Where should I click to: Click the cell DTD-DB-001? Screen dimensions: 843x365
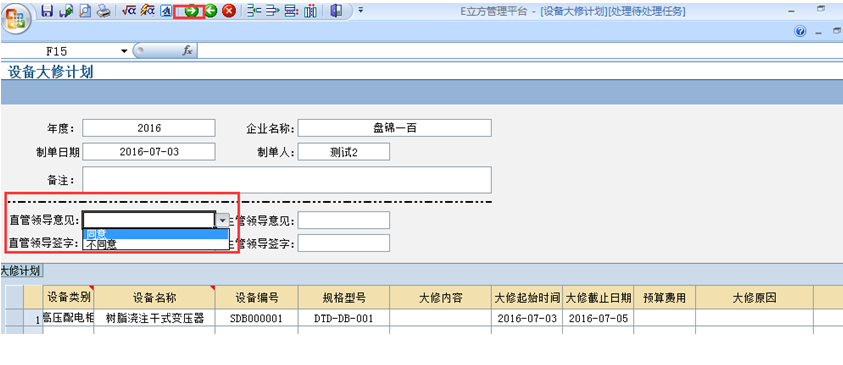click(344, 318)
